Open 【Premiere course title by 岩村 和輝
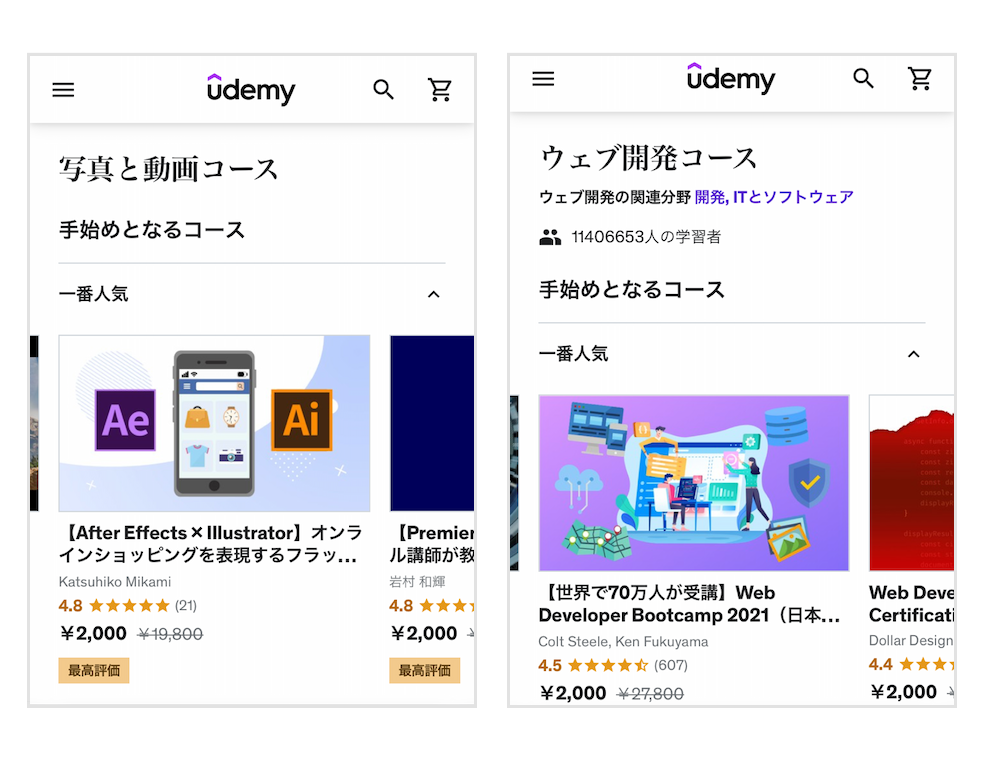This screenshot has width=984, height=760. pyautogui.click(x=432, y=543)
